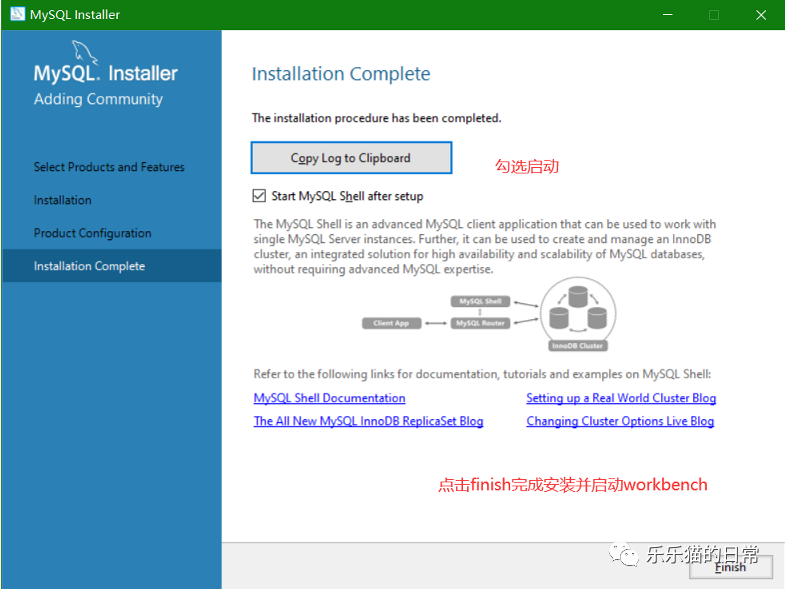Click the MySQL Router box in diagram
Screen dimensions: 785x589
pyautogui.click(x=480, y=323)
